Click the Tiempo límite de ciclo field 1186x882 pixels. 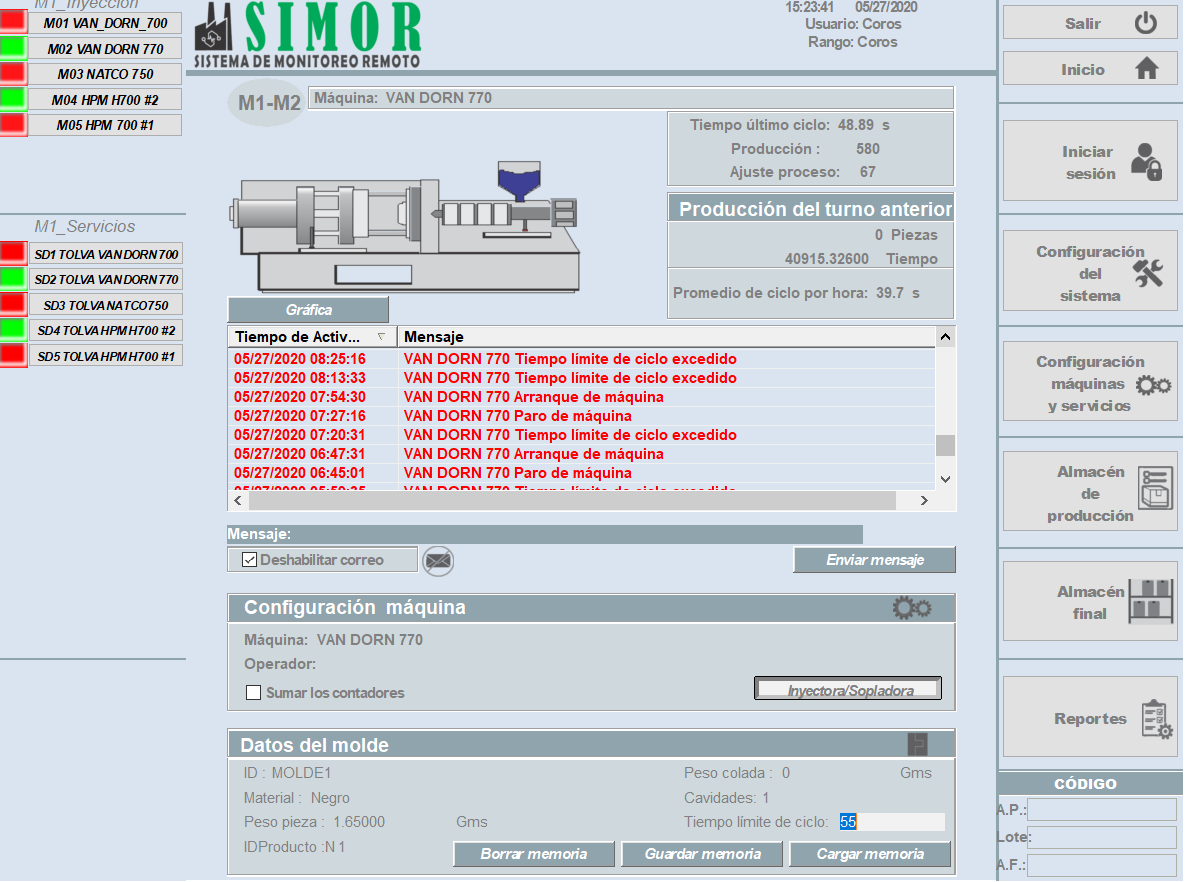pos(891,822)
